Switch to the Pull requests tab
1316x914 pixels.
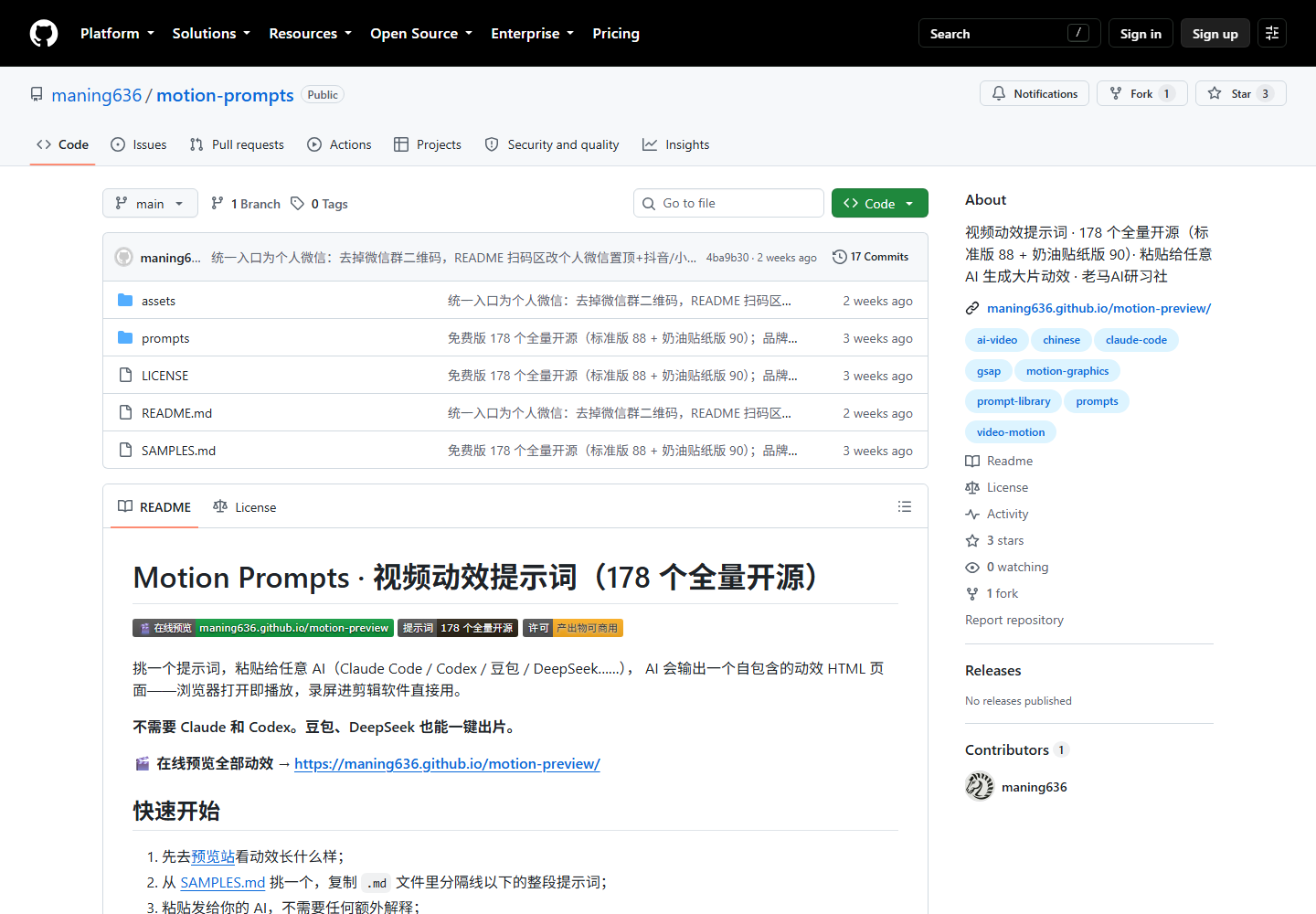coord(237,144)
